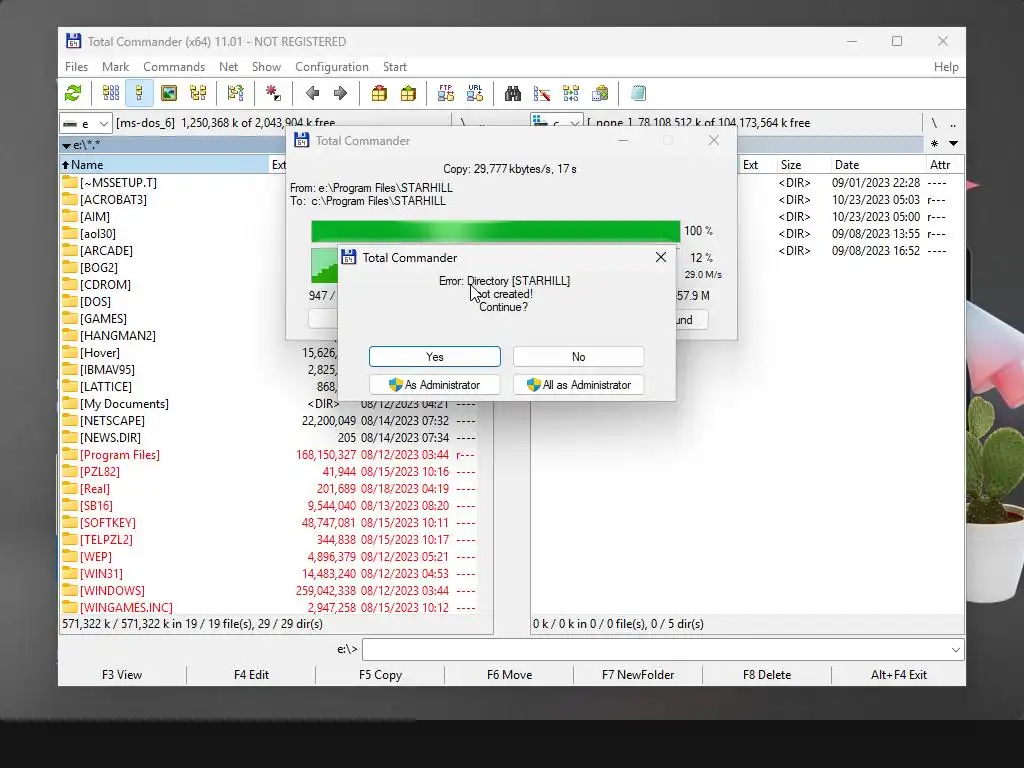Select the [~MSSETUP.T] folder row
The height and width of the screenshot is (768, 1024).
coord(172,182)
